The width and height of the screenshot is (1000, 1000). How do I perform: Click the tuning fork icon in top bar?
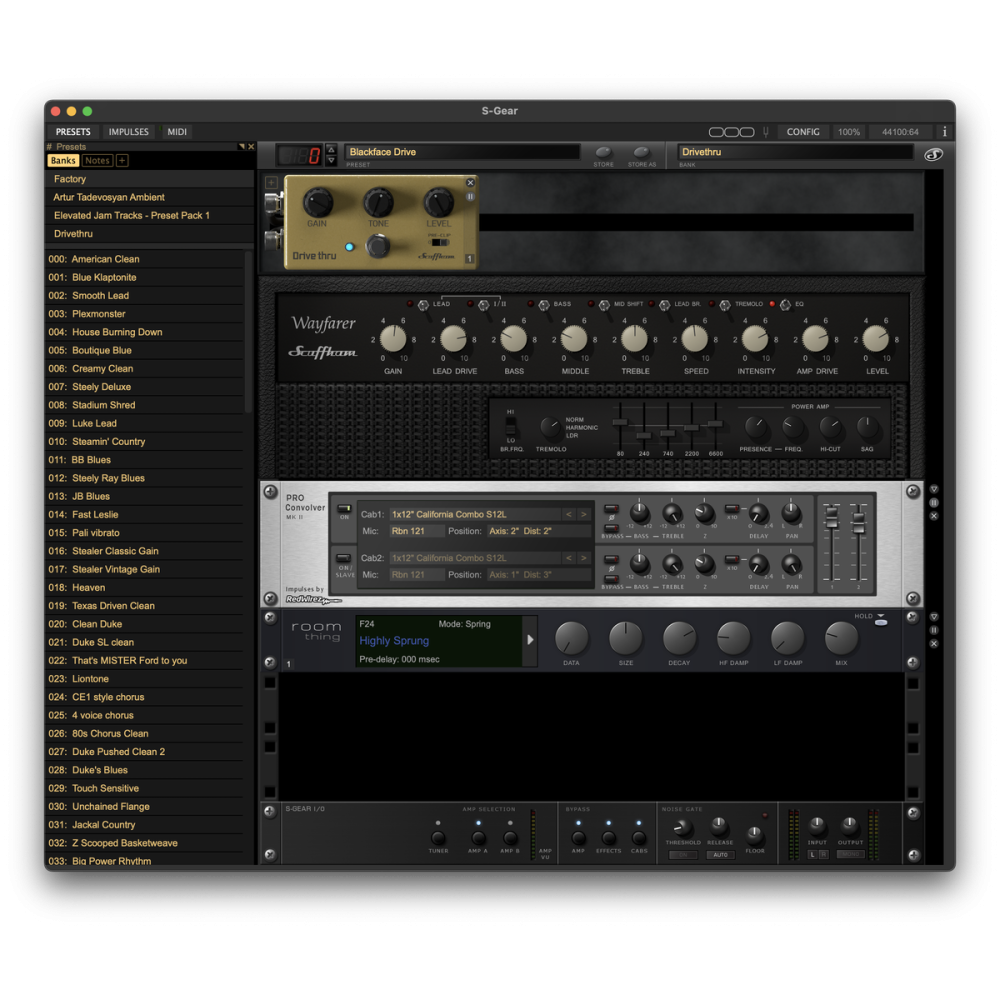[766, 132]
